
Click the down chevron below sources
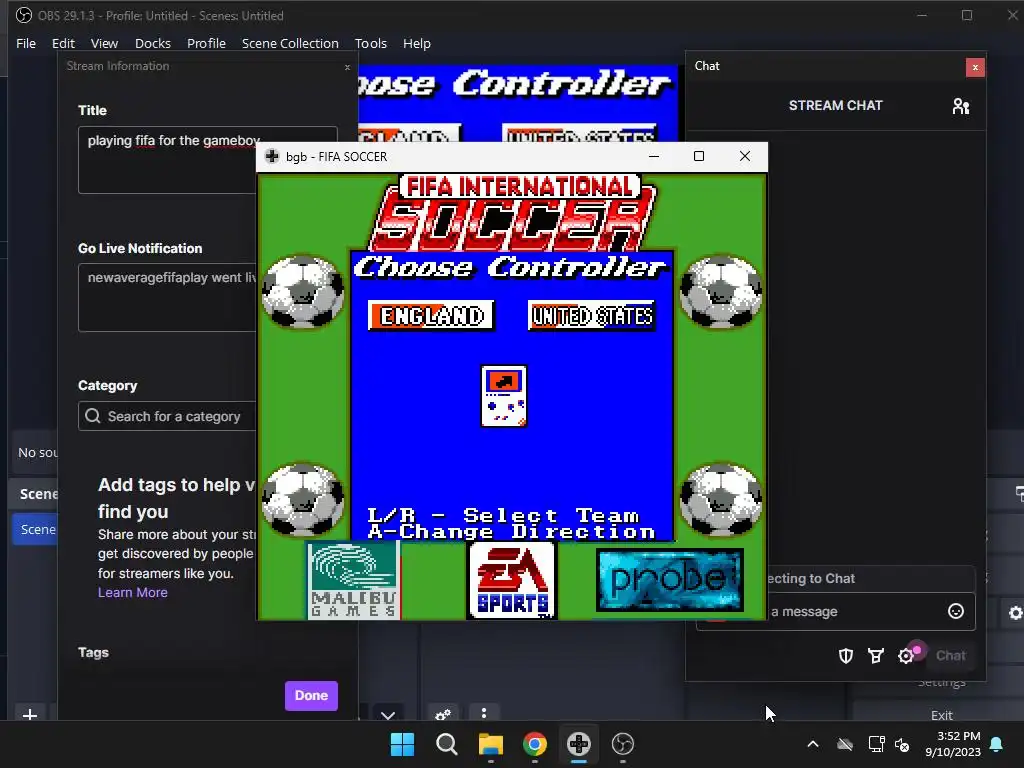click(x=388, y=715)
